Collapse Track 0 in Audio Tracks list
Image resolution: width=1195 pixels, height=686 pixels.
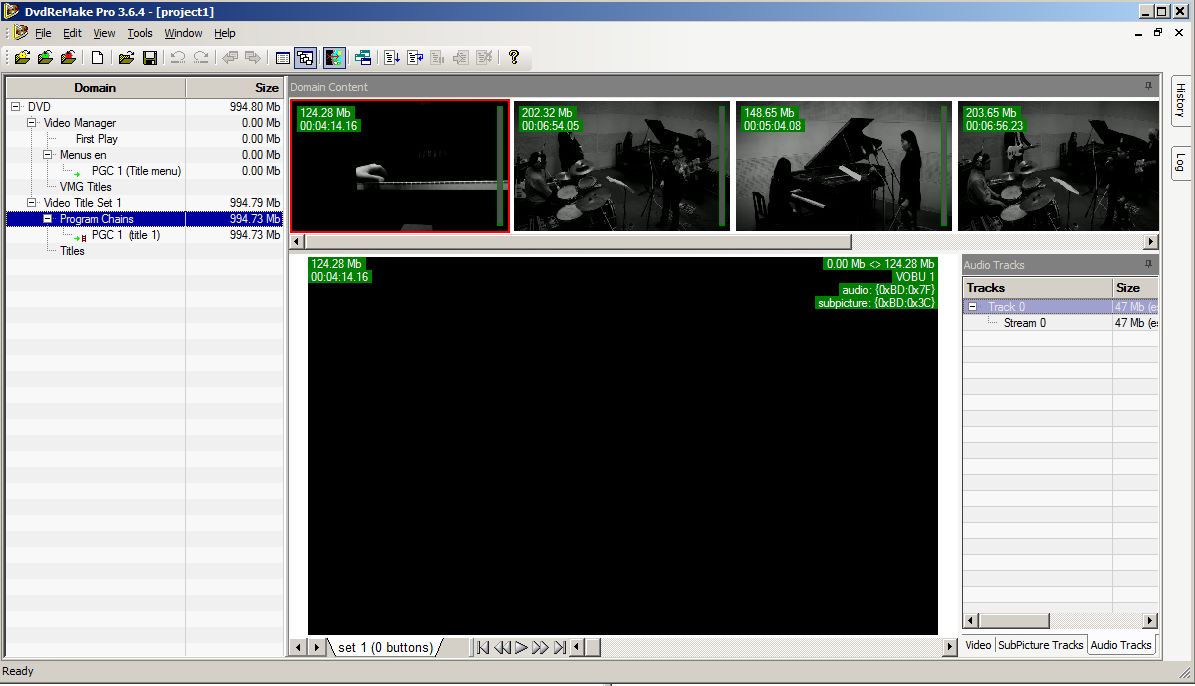click(972, 306)
